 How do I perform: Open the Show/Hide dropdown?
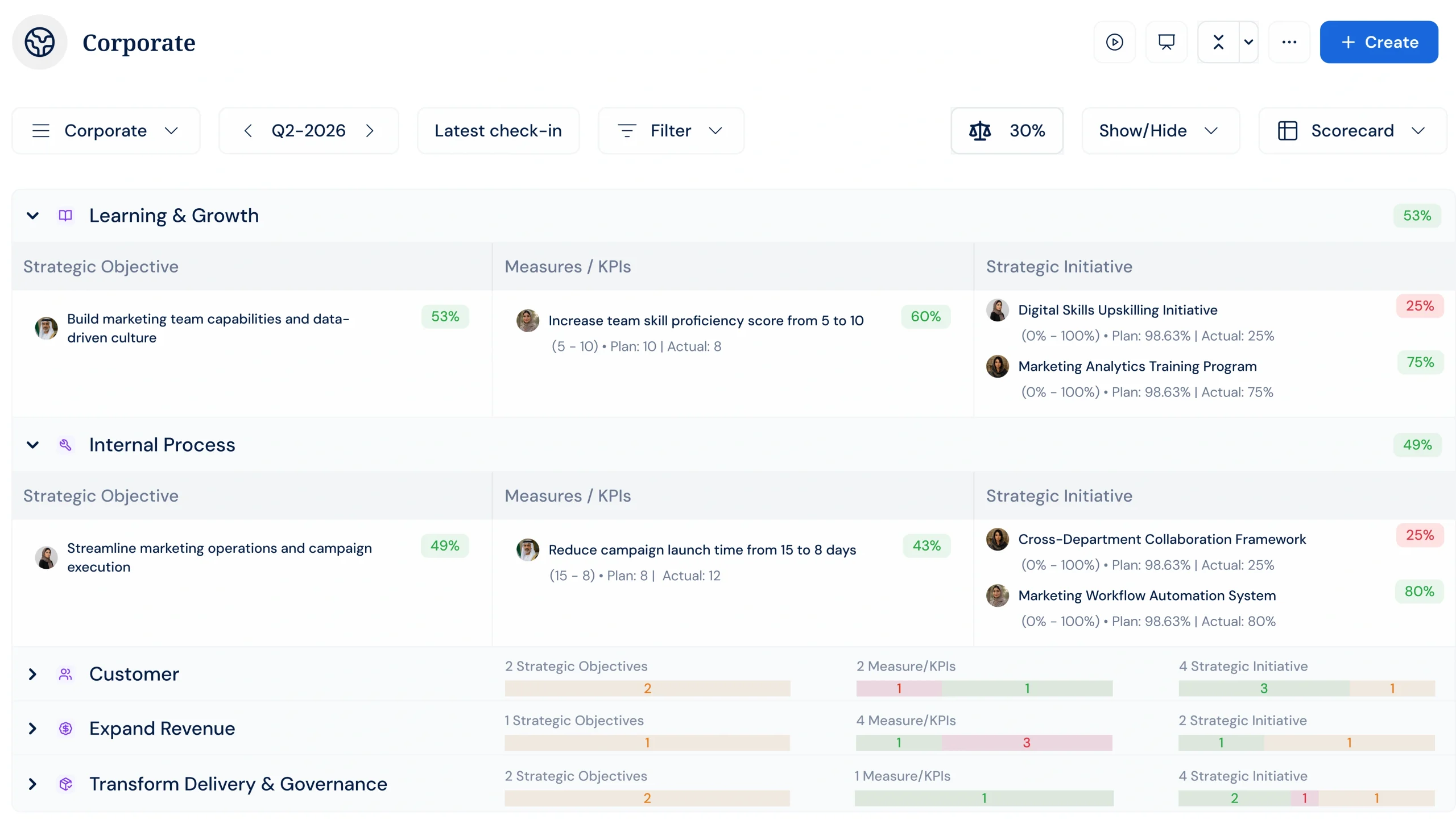(1160, 131)
